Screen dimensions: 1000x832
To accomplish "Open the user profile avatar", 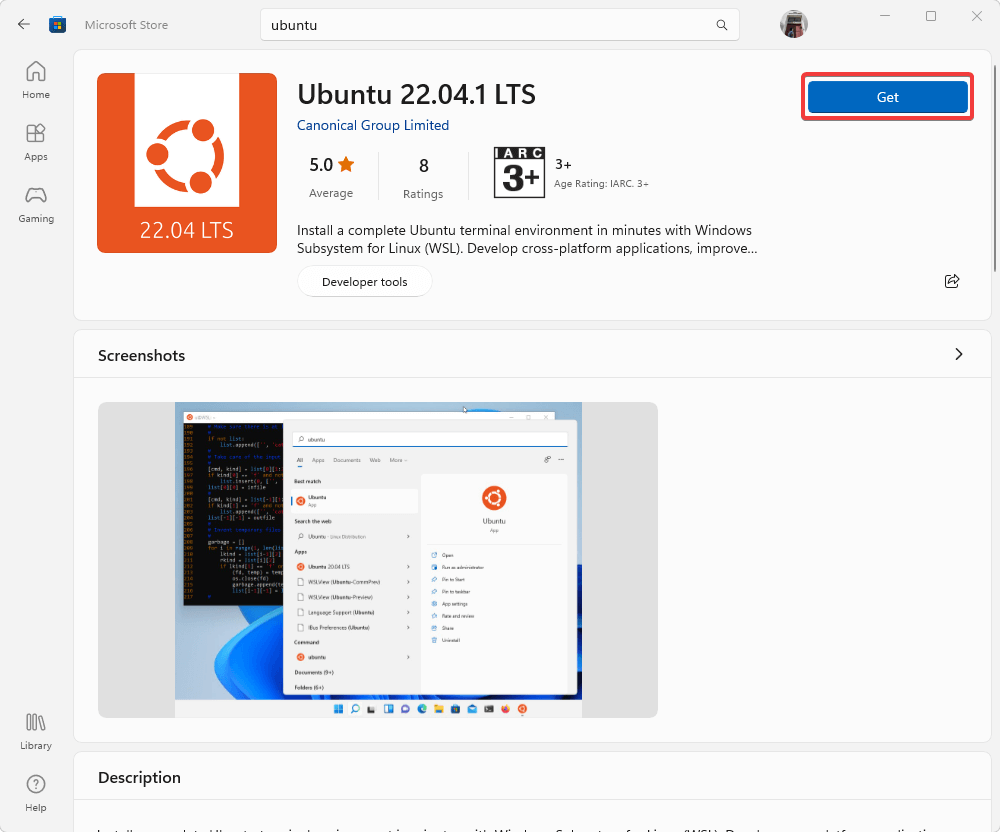I will click(x=793, y=24).
